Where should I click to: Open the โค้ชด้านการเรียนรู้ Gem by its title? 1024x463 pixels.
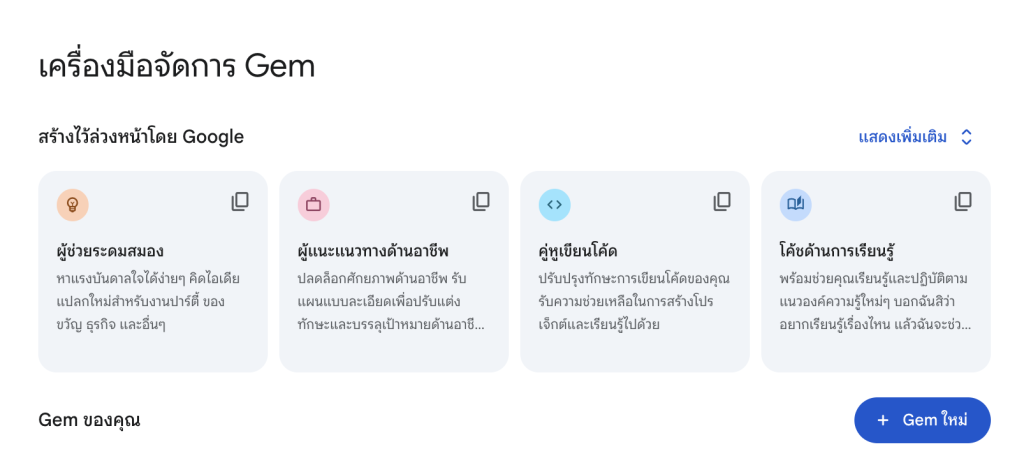837,251
